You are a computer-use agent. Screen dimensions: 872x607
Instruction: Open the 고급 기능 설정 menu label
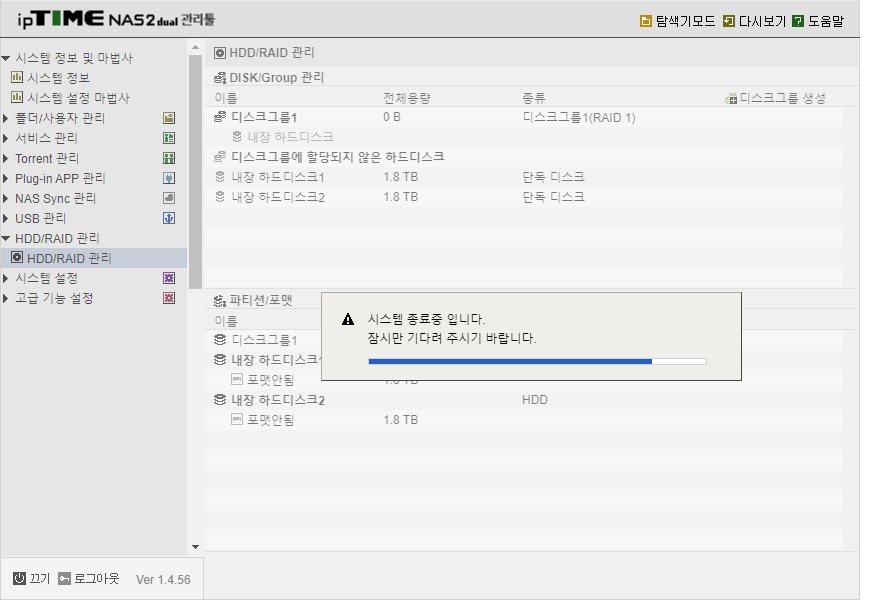pyautogui.click(x=54, y=298)
